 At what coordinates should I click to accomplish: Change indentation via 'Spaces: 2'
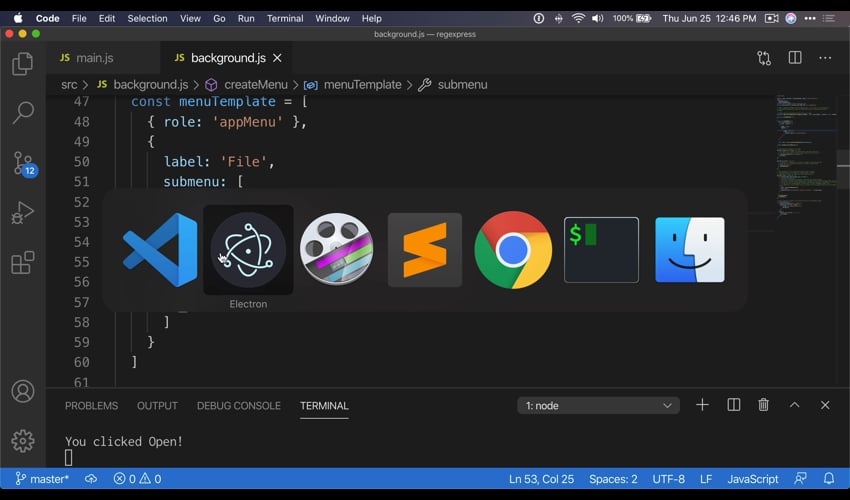(613, 479)
